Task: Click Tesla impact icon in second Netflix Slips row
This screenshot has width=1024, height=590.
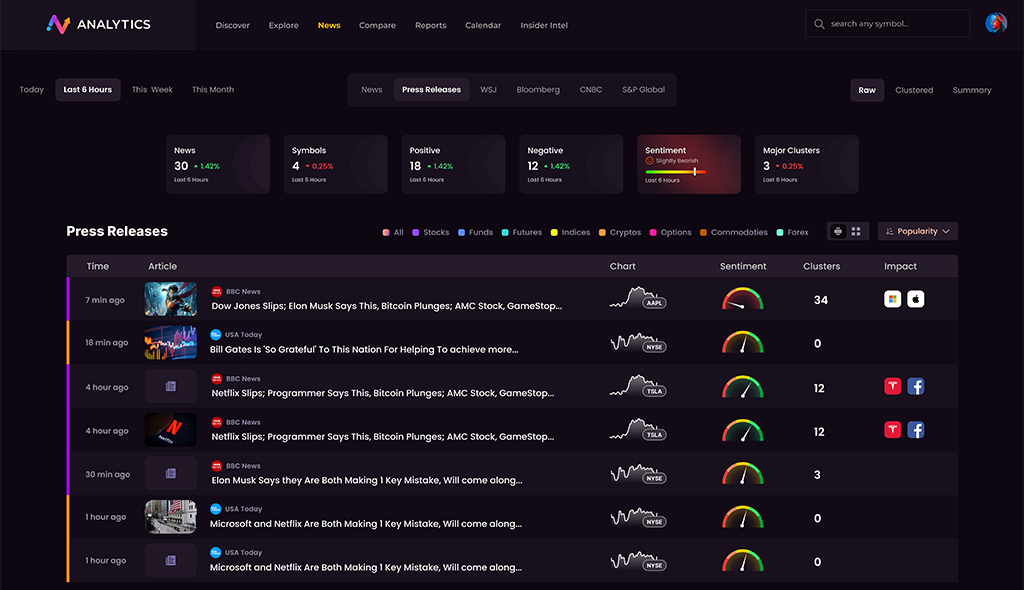Action: click(x=892, y=430)
